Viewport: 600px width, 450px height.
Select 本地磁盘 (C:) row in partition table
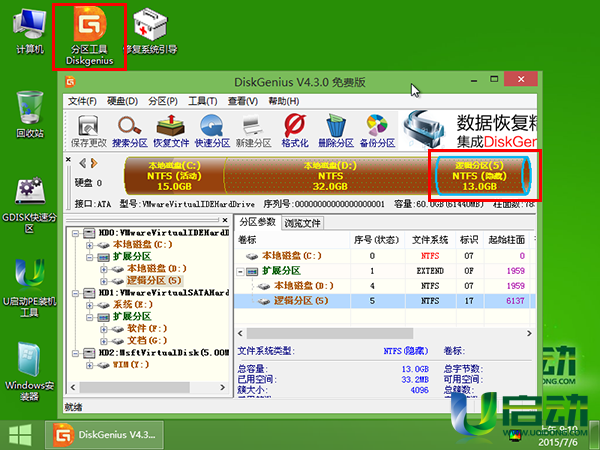click(x=385, y=256)
